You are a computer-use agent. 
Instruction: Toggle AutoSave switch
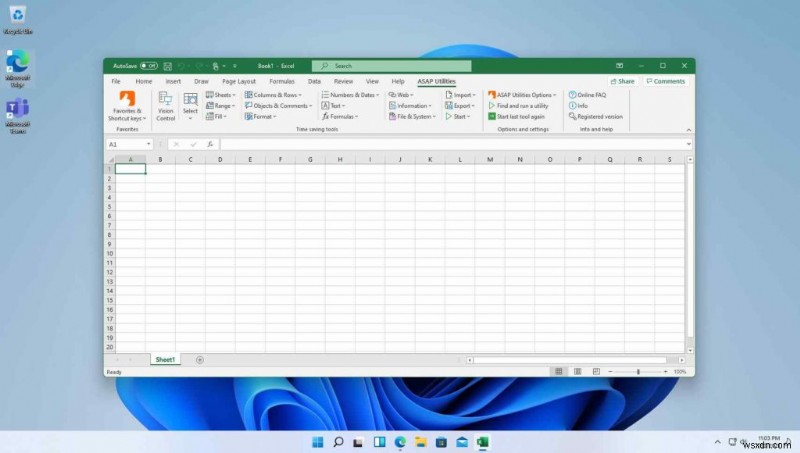(x=149, y=66)
